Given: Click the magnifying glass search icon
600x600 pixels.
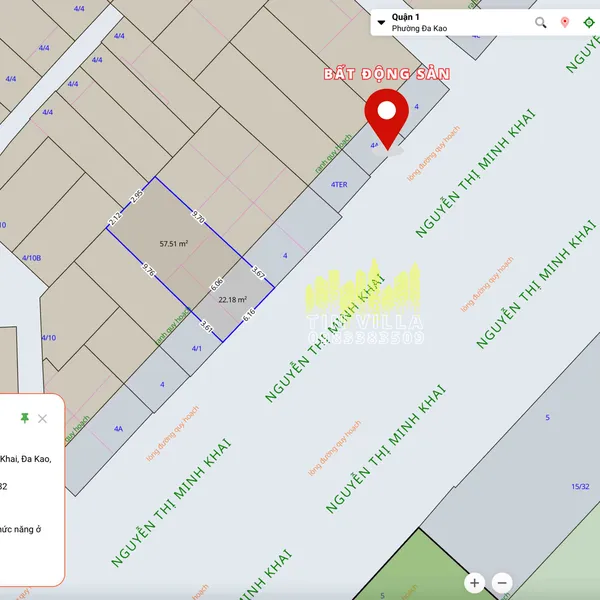Looking at the screenshot, I should 541,22.
